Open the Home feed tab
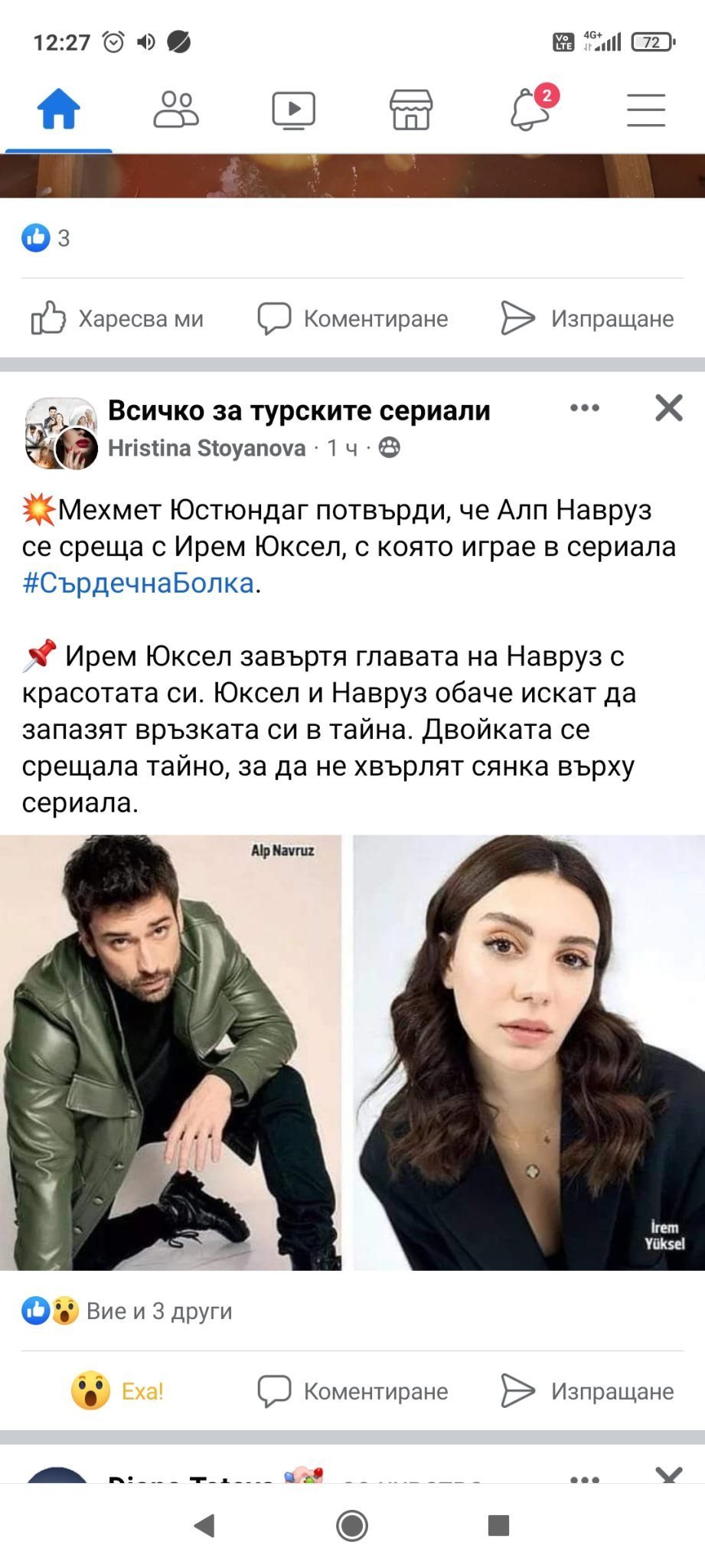The width and height of the screenshot is (705, 1568). click(x=59, y=109)
